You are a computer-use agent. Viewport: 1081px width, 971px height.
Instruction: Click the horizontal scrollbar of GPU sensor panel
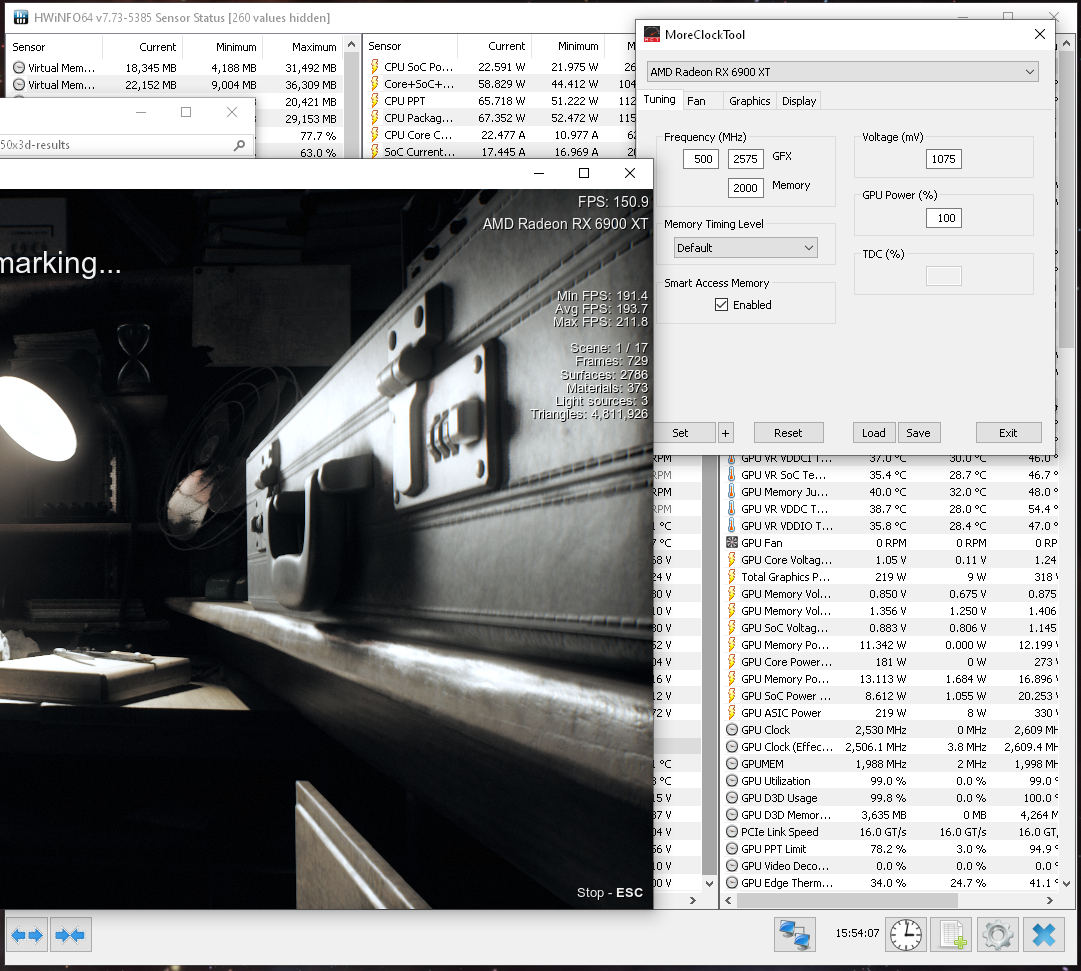click(x=845, y=901)
